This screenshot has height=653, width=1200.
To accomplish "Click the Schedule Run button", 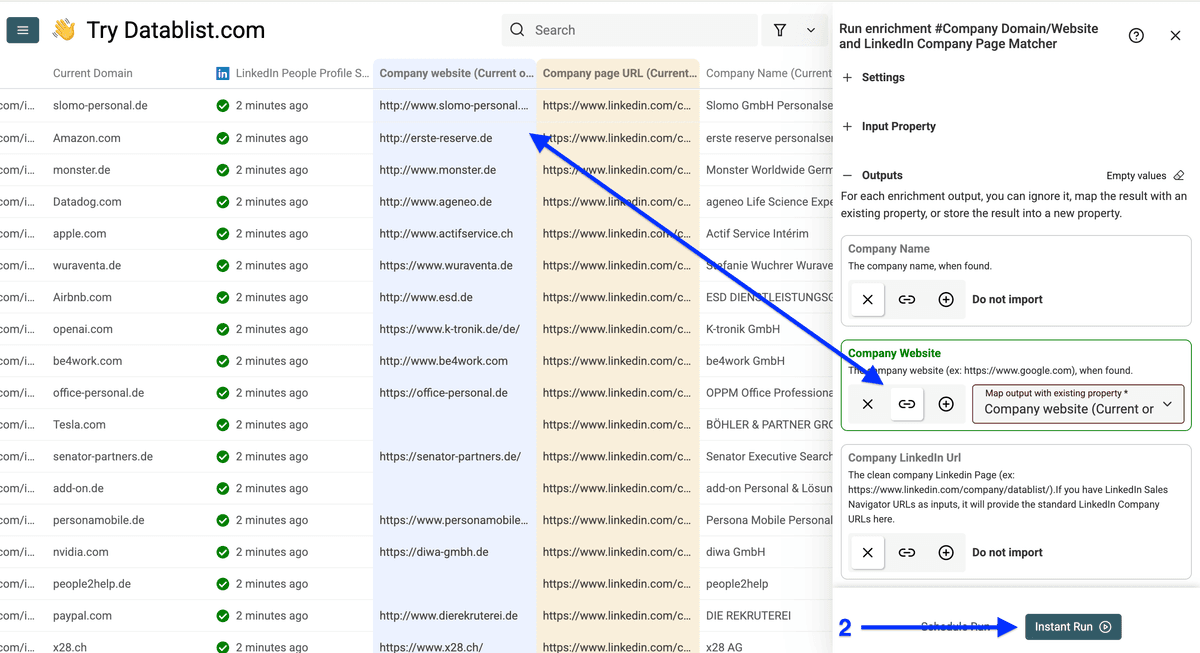I will click(955, 627).
